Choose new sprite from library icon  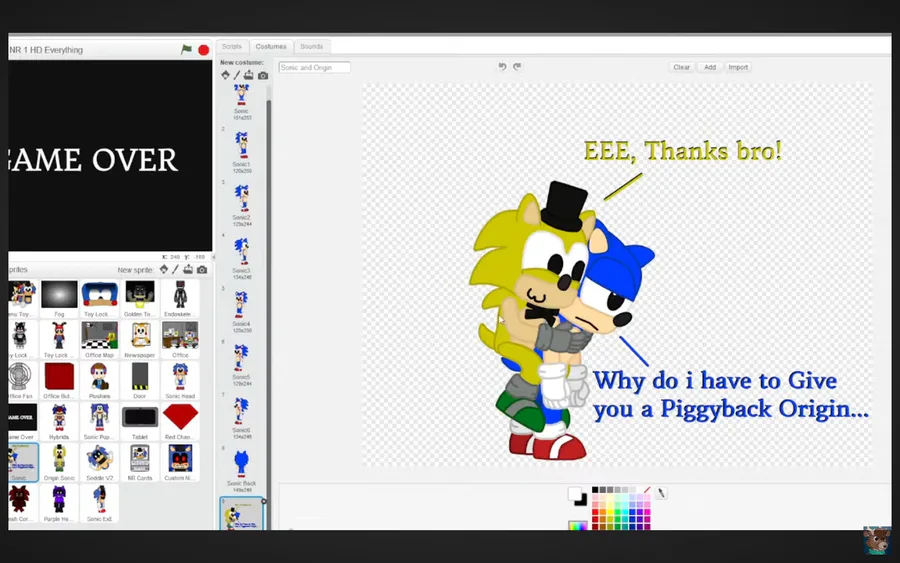(x=164, y=269)
